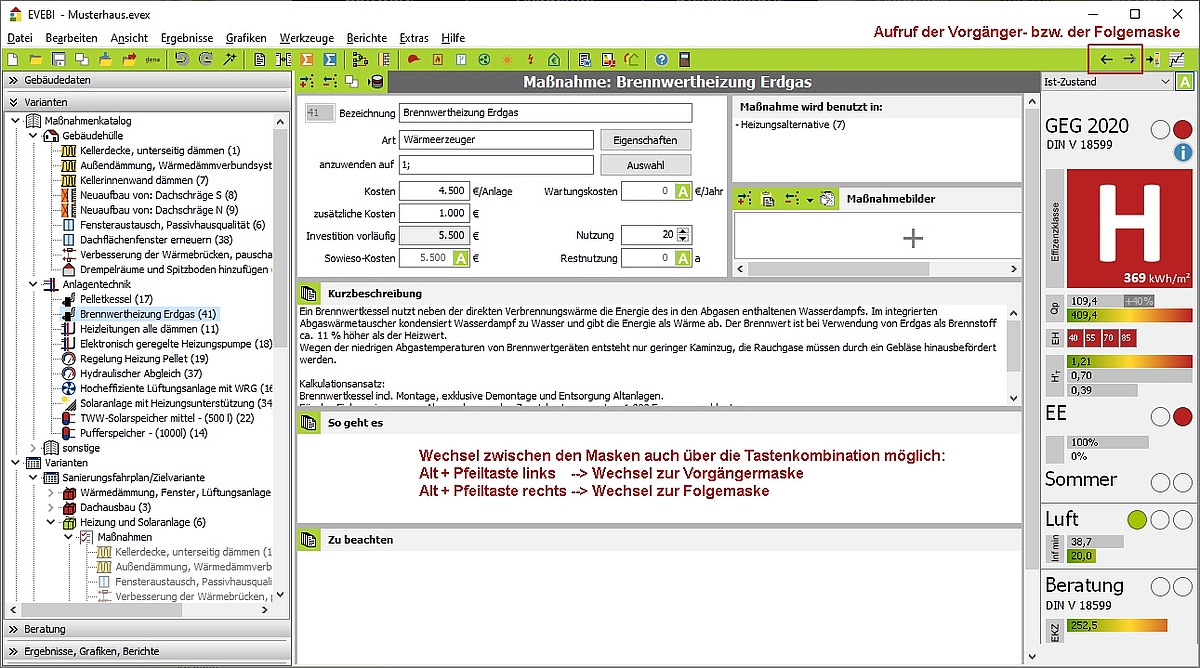
Task: Click the red cap toolbar icon
Action: click(413, 59)
